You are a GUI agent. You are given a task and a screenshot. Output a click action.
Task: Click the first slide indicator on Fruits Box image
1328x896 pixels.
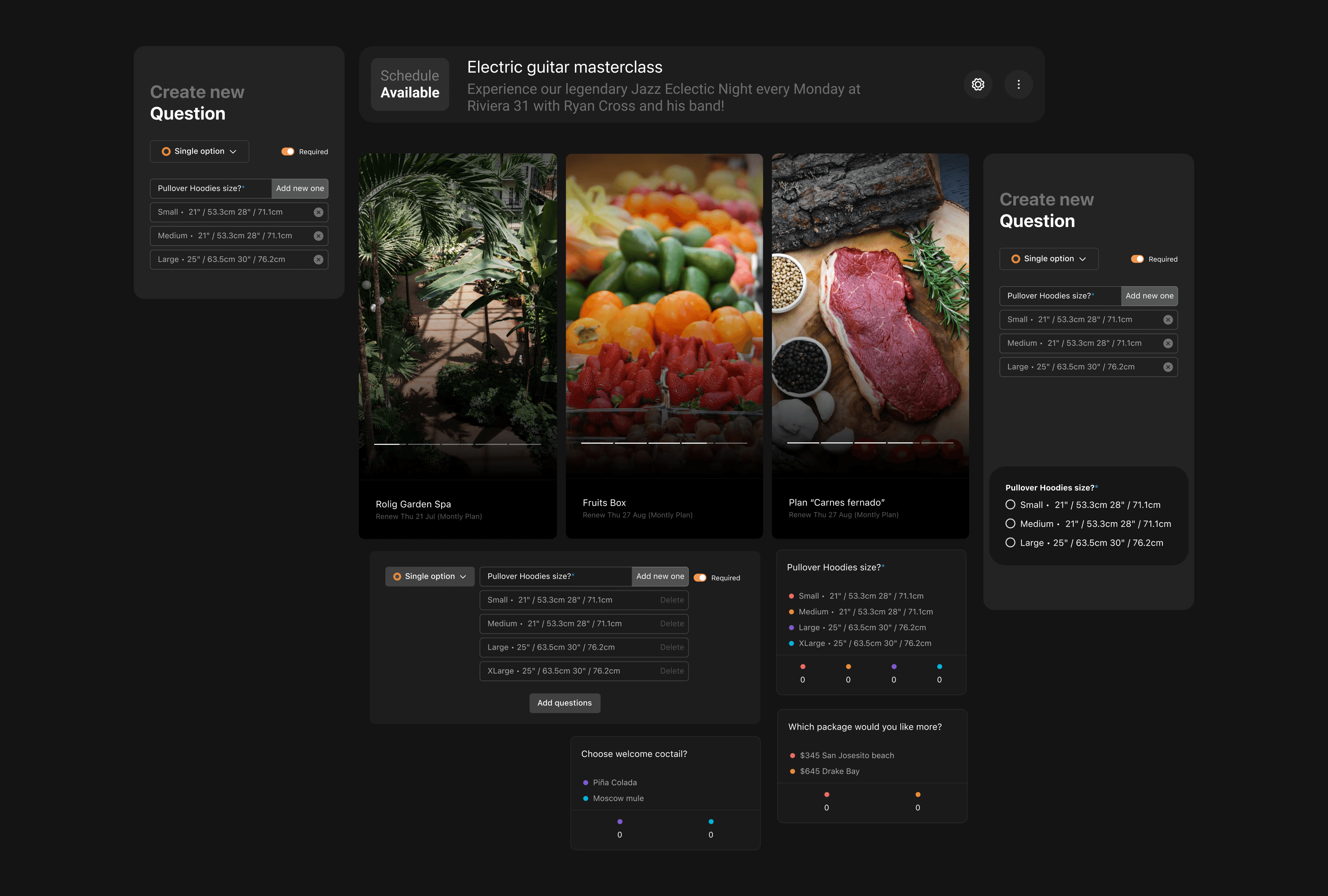(597, 443)
